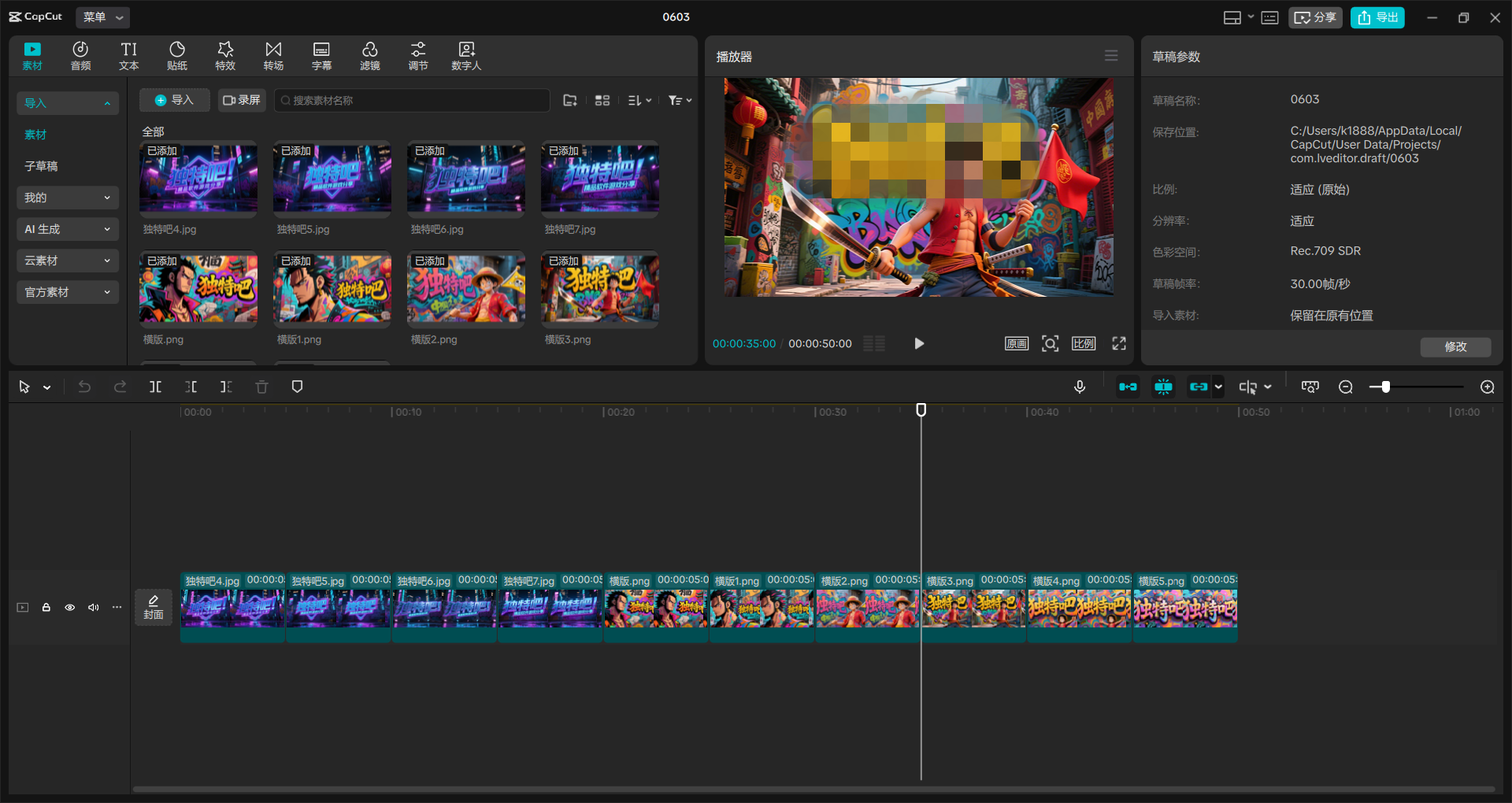Click the voiceover microphone icon

[x=1080, y=387]
